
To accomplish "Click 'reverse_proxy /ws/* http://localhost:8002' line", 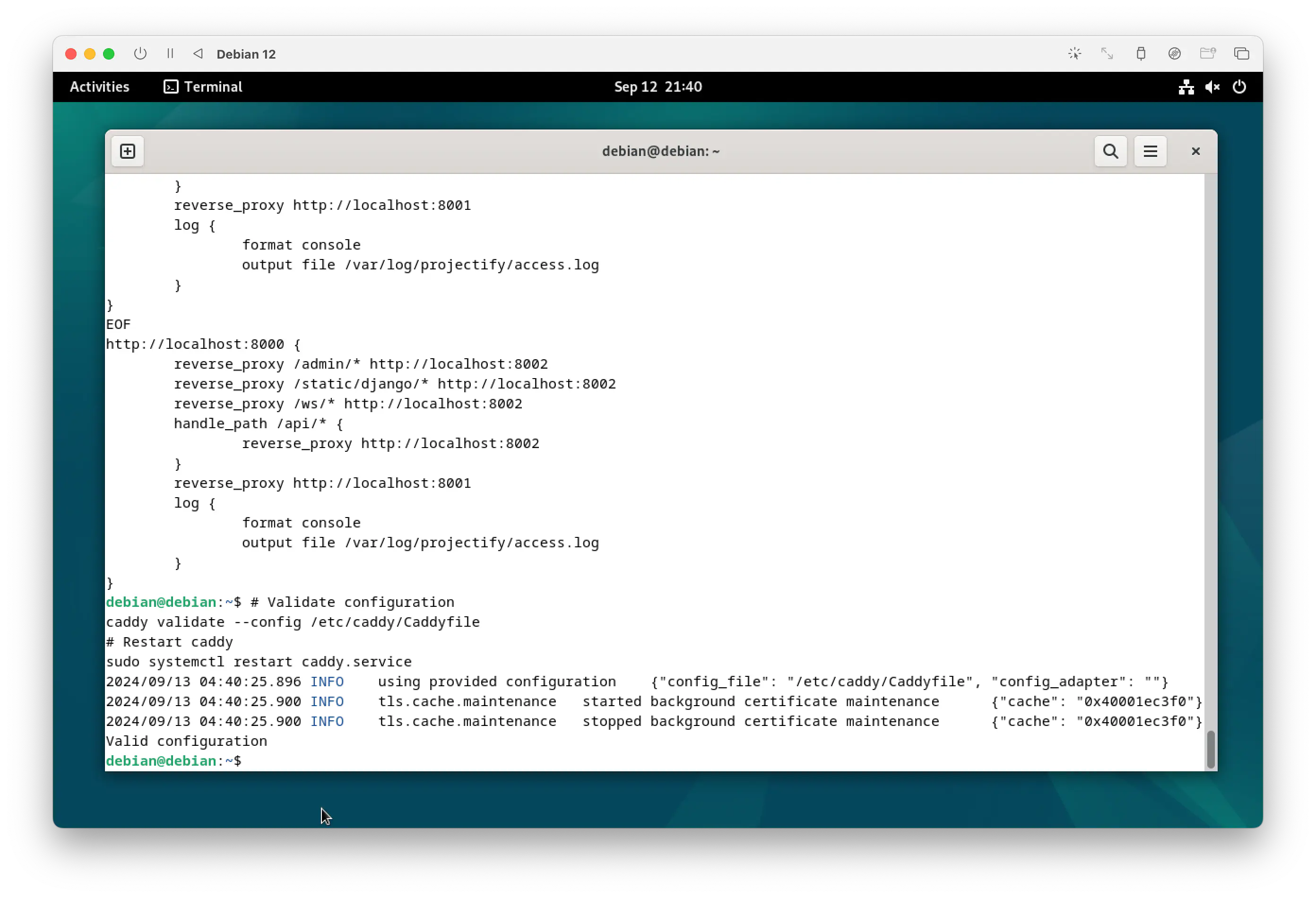I will point(348,404).
